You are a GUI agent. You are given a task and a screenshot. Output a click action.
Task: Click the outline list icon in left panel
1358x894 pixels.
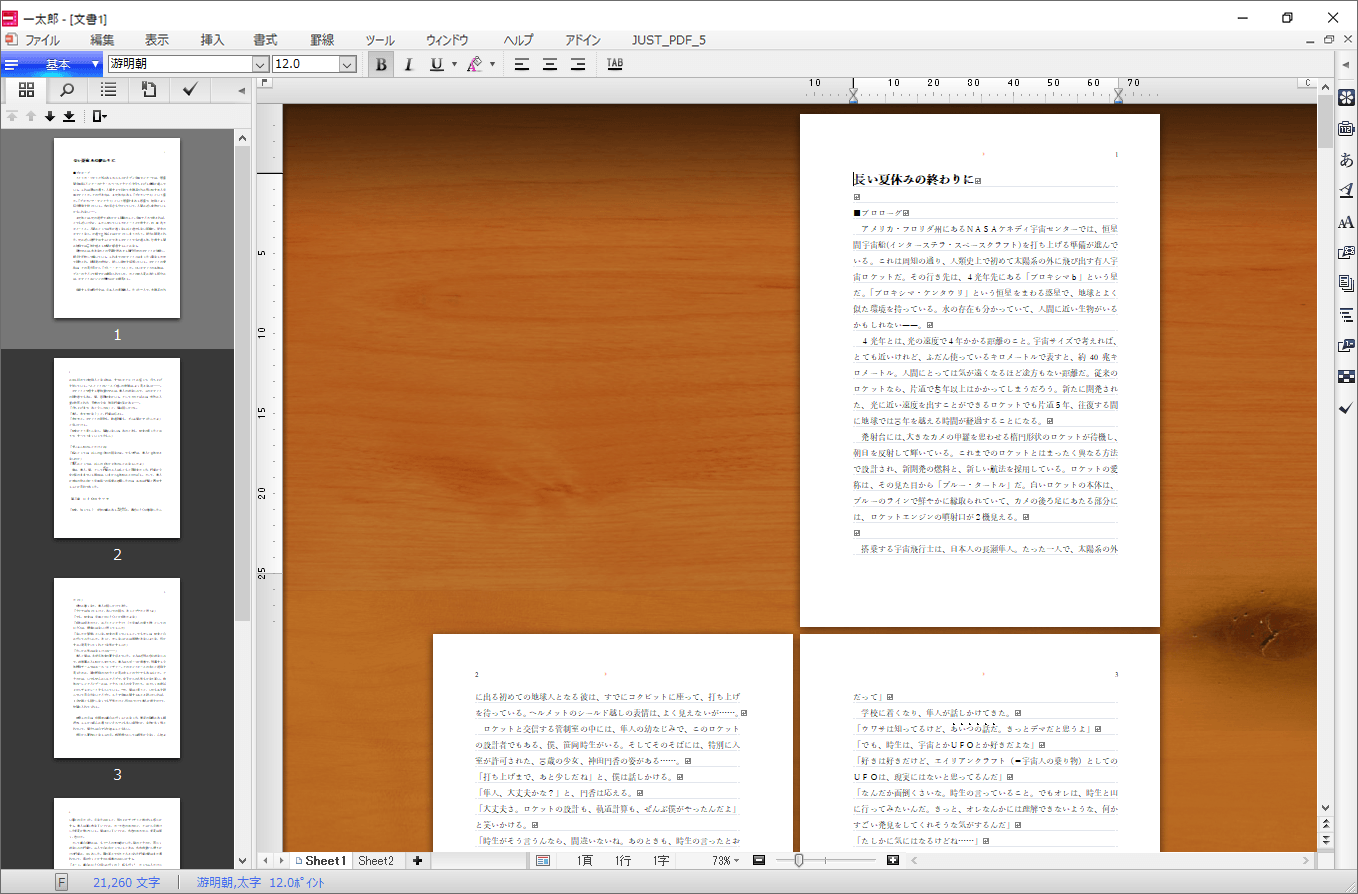[107, 89]
